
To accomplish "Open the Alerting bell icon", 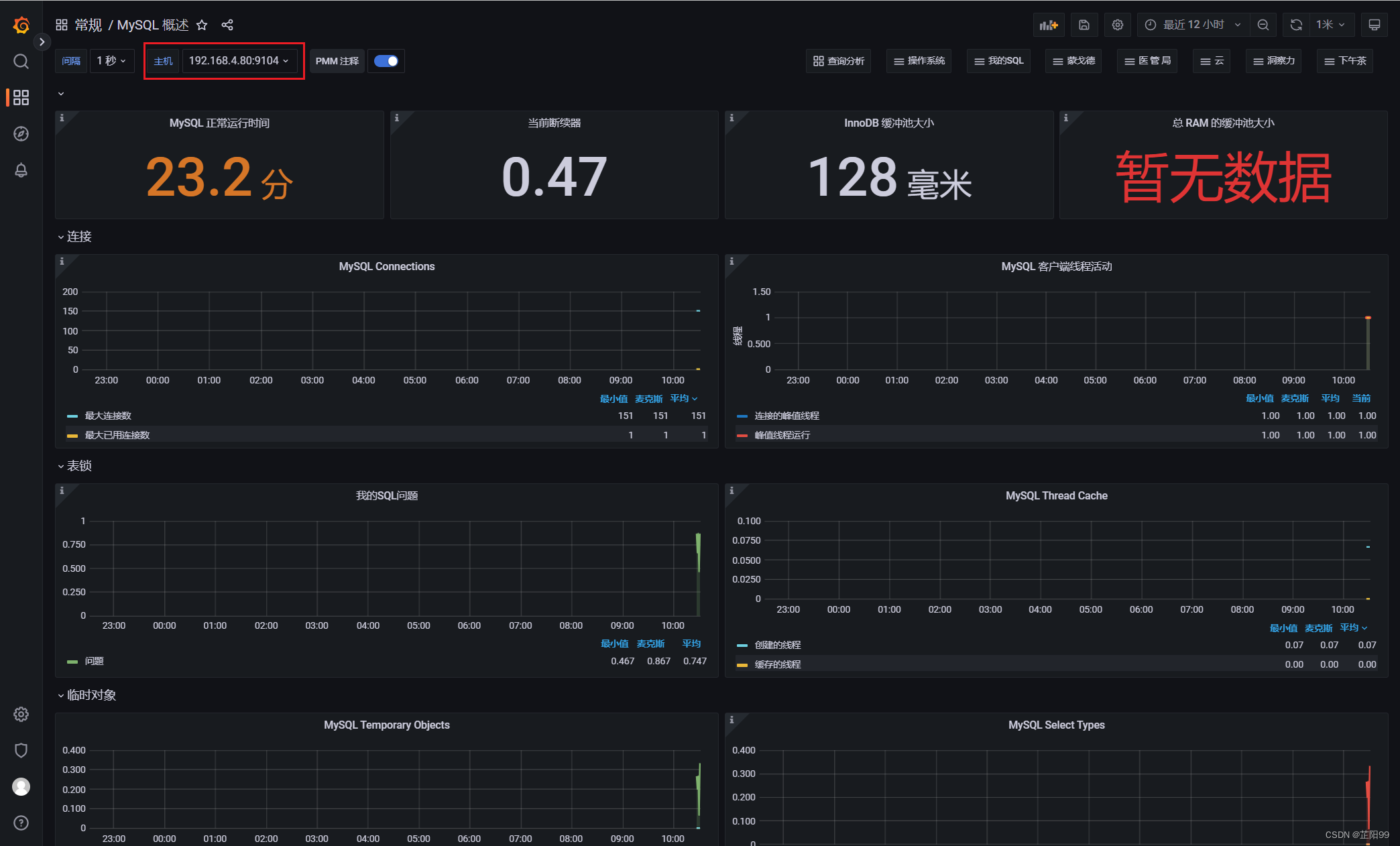I will click(x=21, y=170).
